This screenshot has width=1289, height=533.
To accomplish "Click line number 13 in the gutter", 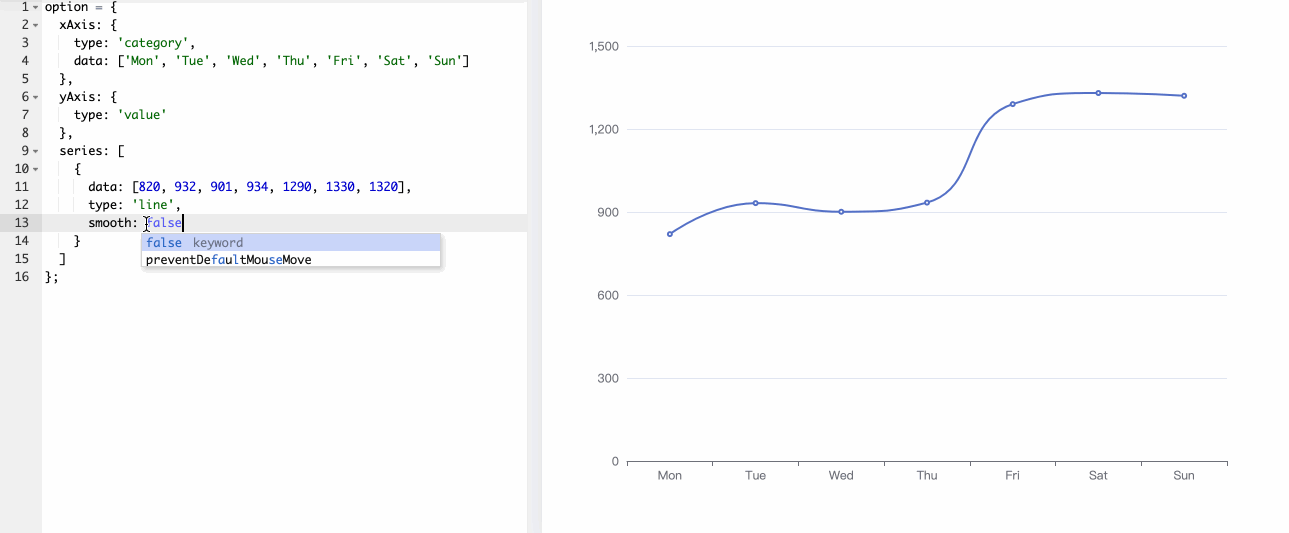I will tap(22, 223).
